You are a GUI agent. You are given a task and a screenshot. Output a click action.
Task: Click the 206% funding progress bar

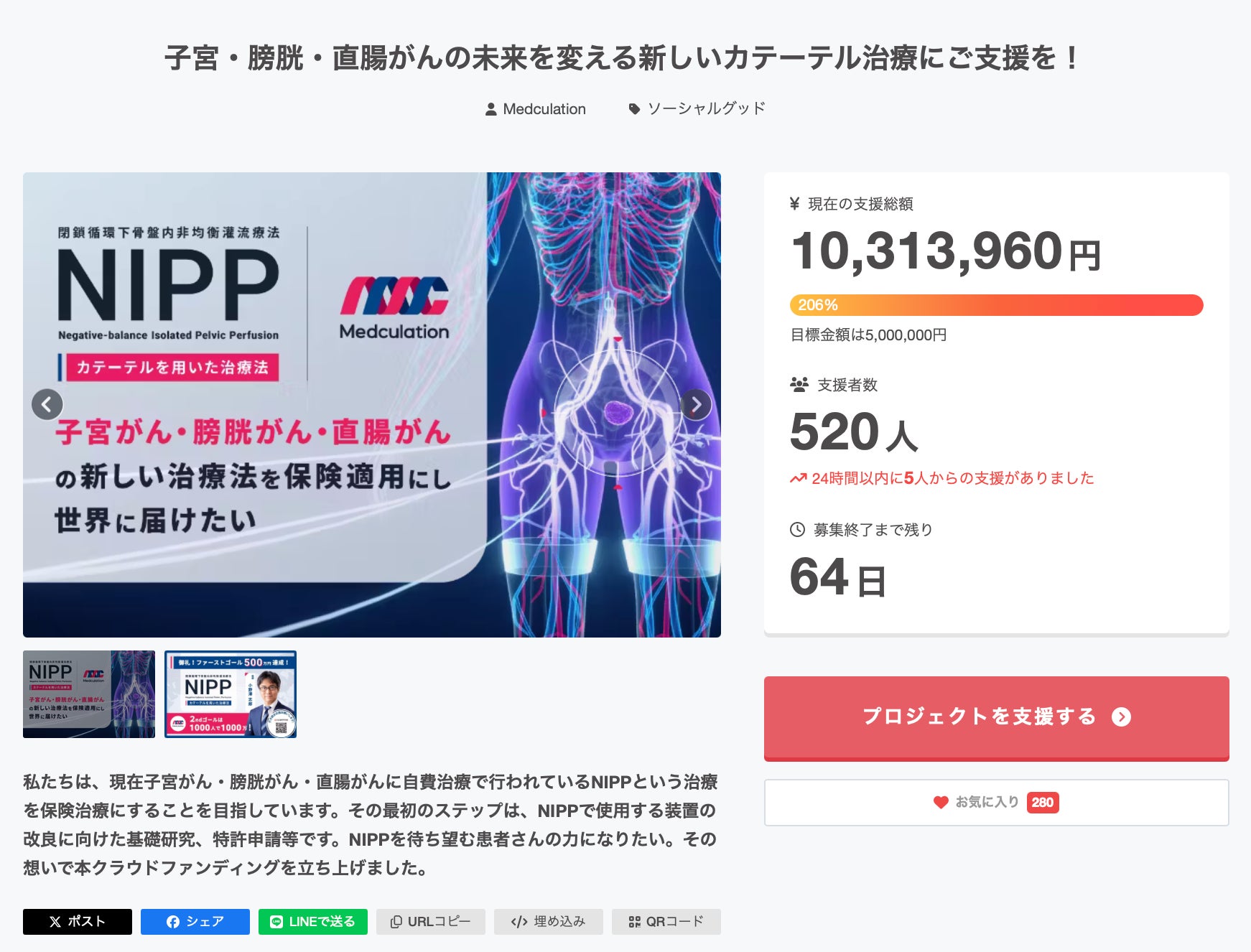click(x=996, y=305)
